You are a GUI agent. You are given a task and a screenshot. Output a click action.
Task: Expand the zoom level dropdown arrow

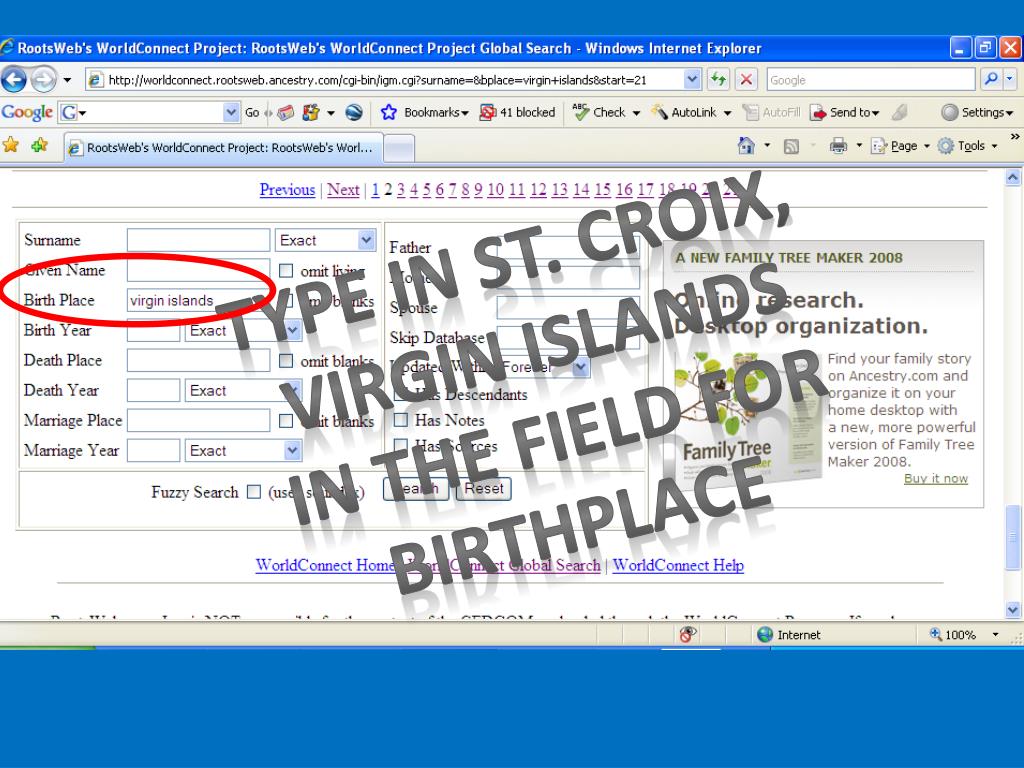click(x=995, y=634)
